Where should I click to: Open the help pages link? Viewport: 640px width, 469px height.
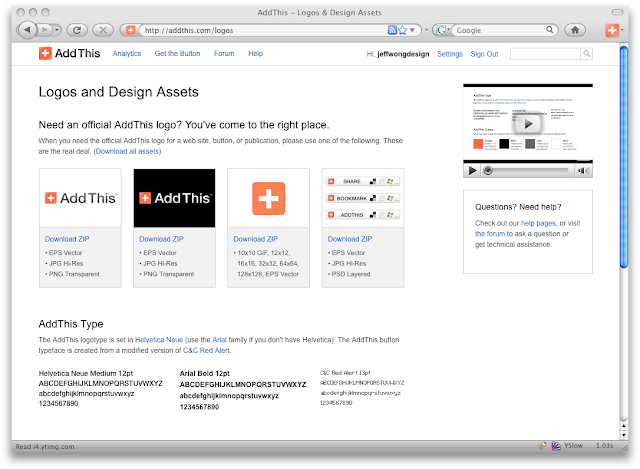538,223
